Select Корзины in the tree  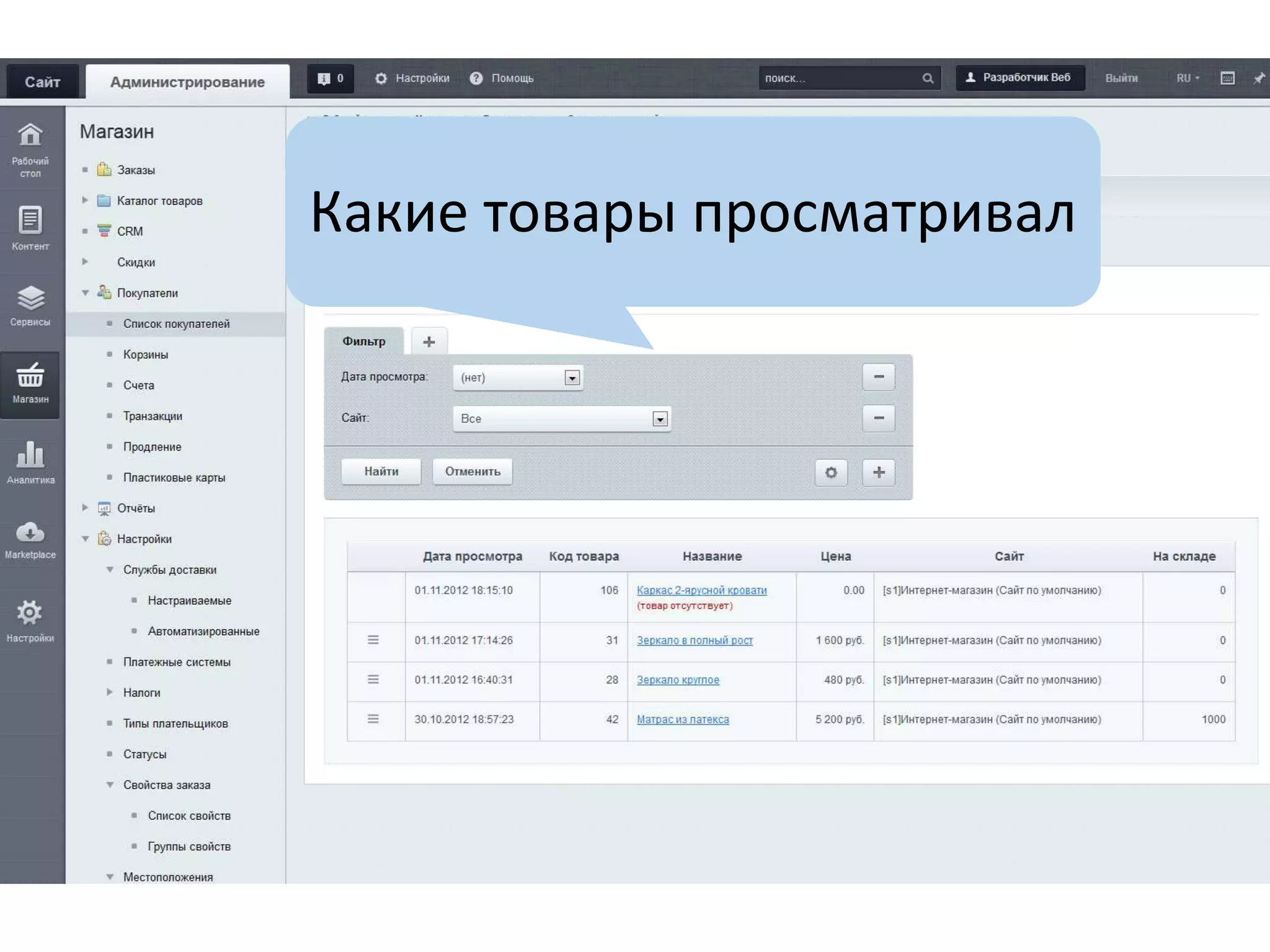pos(146,355)
